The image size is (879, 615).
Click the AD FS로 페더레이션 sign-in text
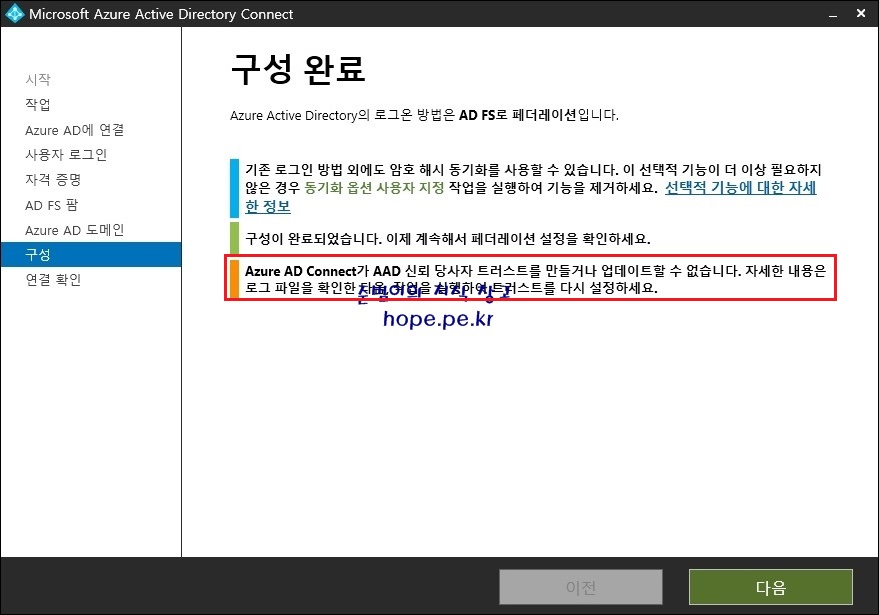click(x=517, y=115)
